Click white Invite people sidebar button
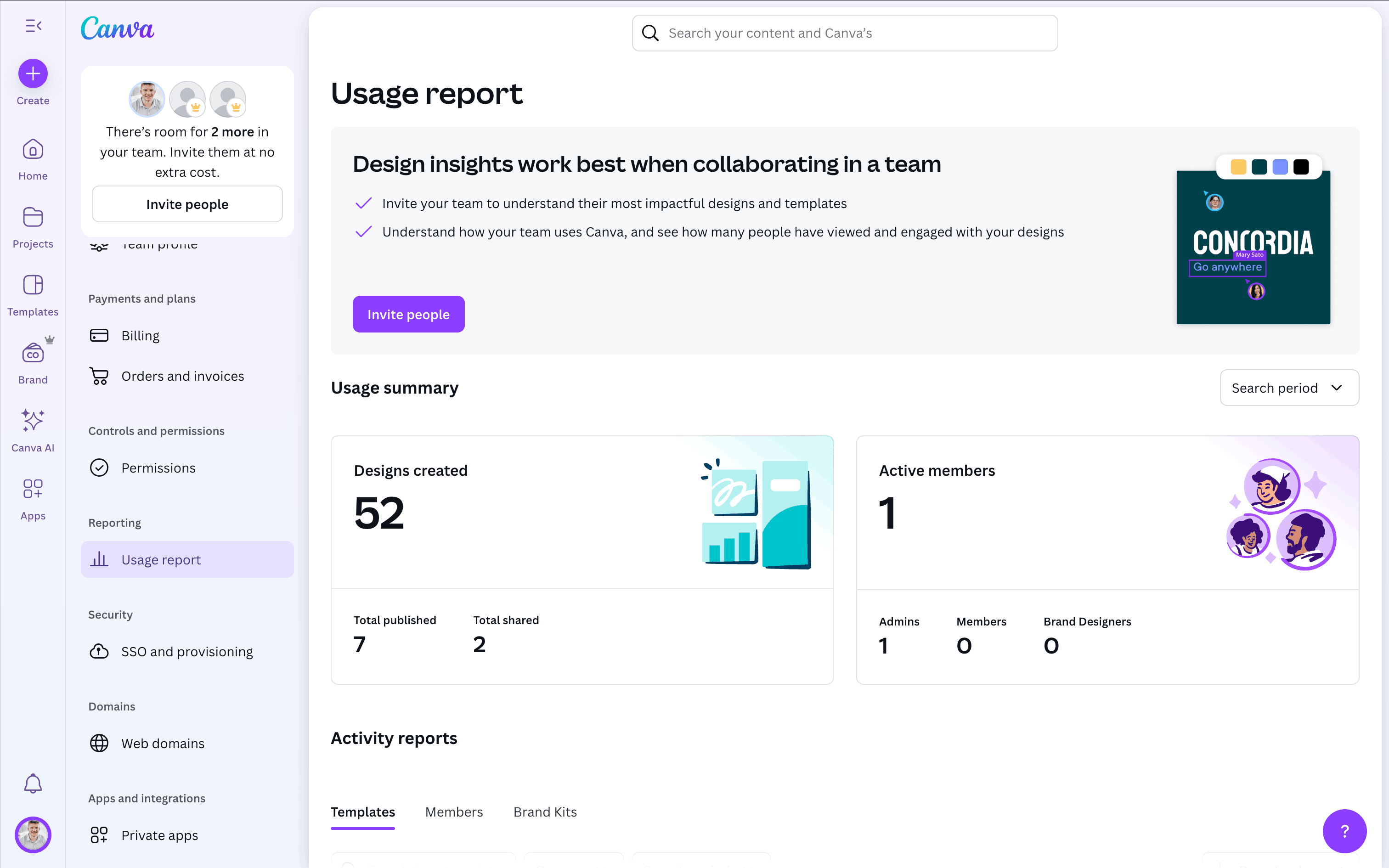The width and height of the screenshot is (1389, 868). 187,204
